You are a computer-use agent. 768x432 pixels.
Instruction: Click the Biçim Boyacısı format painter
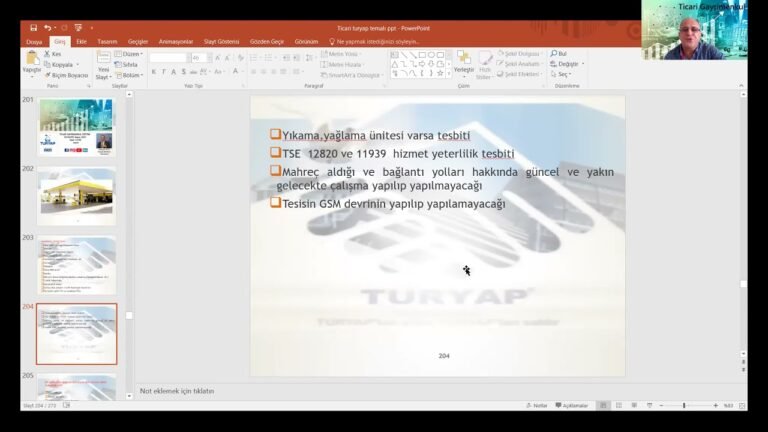click(66, 75)
